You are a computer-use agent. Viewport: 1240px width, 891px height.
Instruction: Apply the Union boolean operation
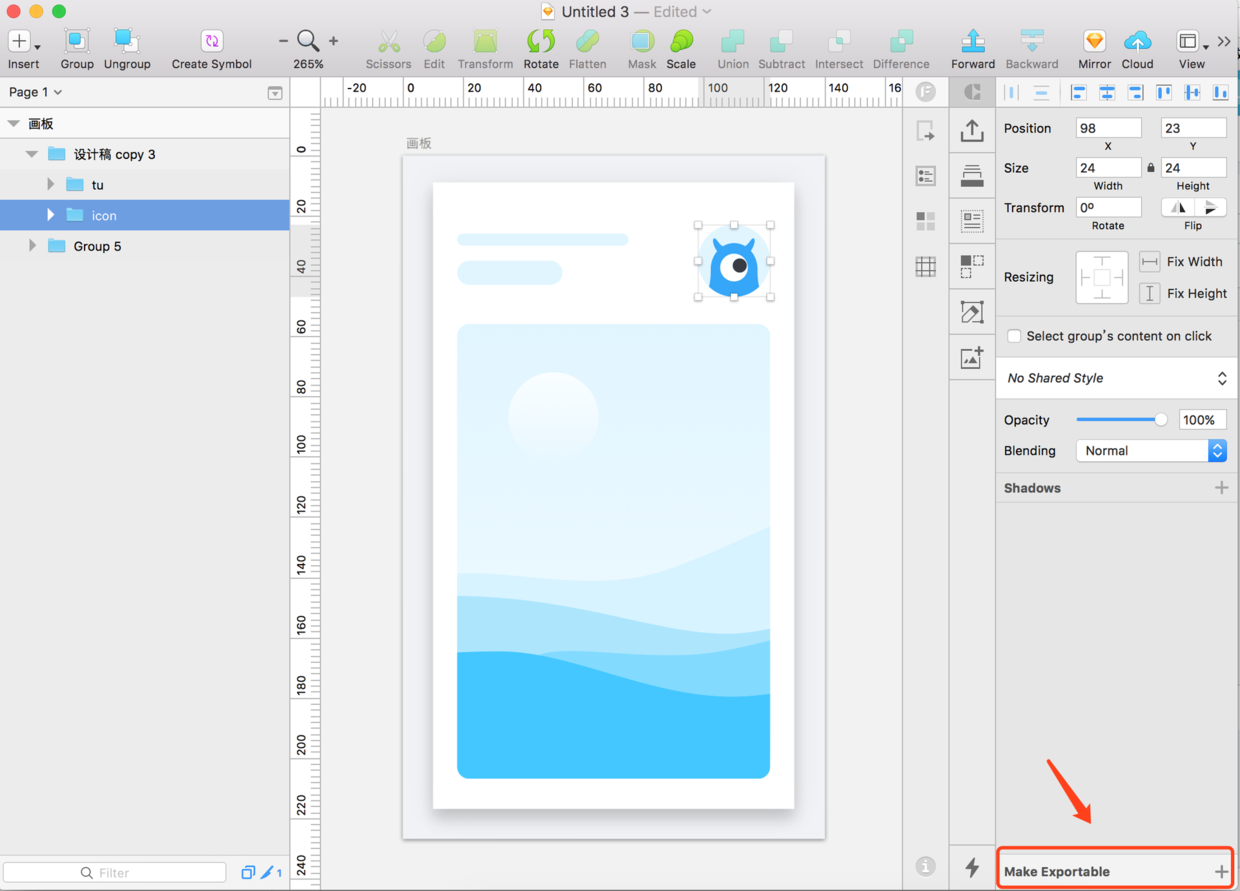point(732,42)
